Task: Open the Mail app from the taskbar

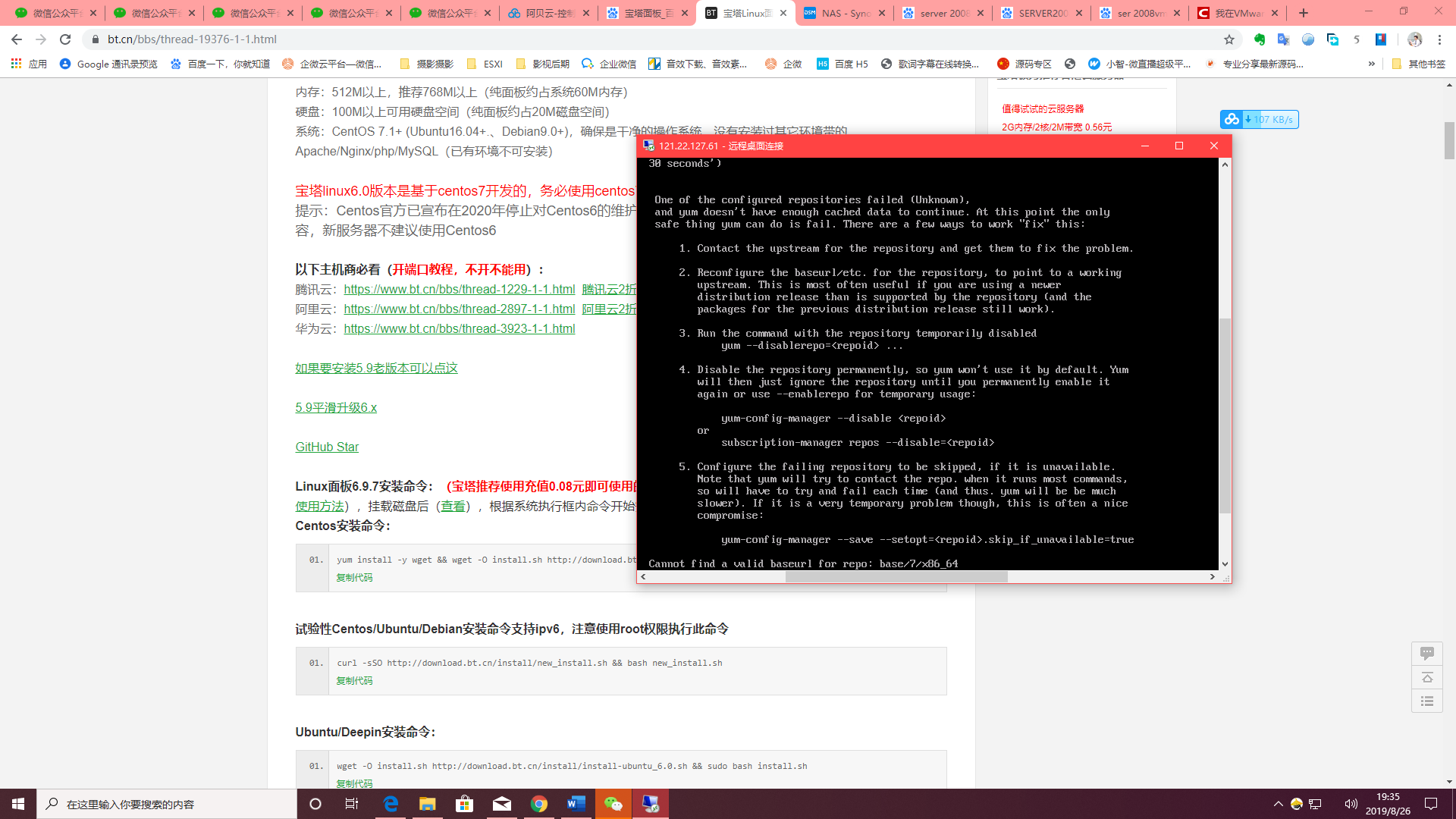Action: (x=502, y=804)
